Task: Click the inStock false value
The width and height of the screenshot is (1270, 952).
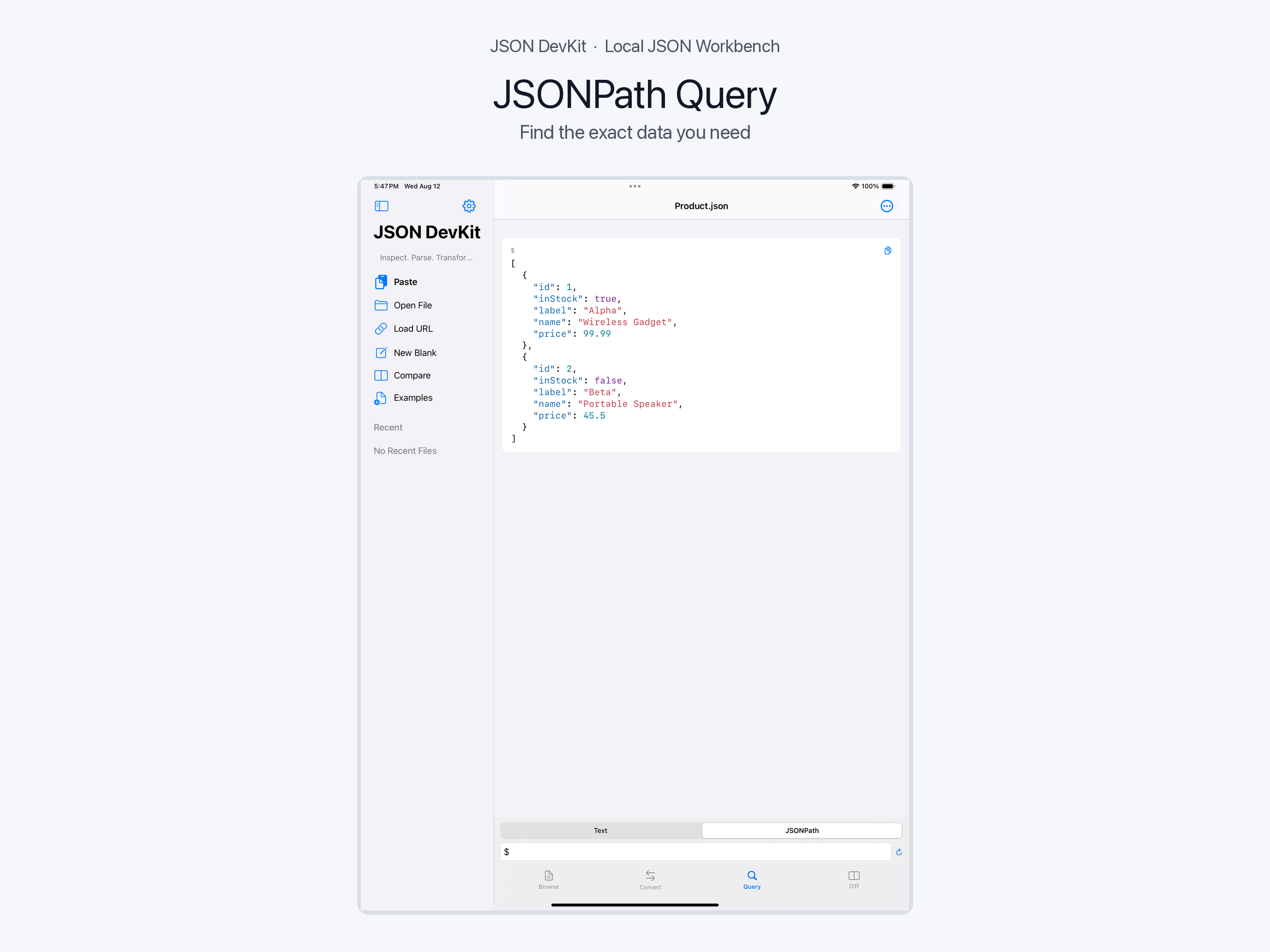Action: pos(608,381)
